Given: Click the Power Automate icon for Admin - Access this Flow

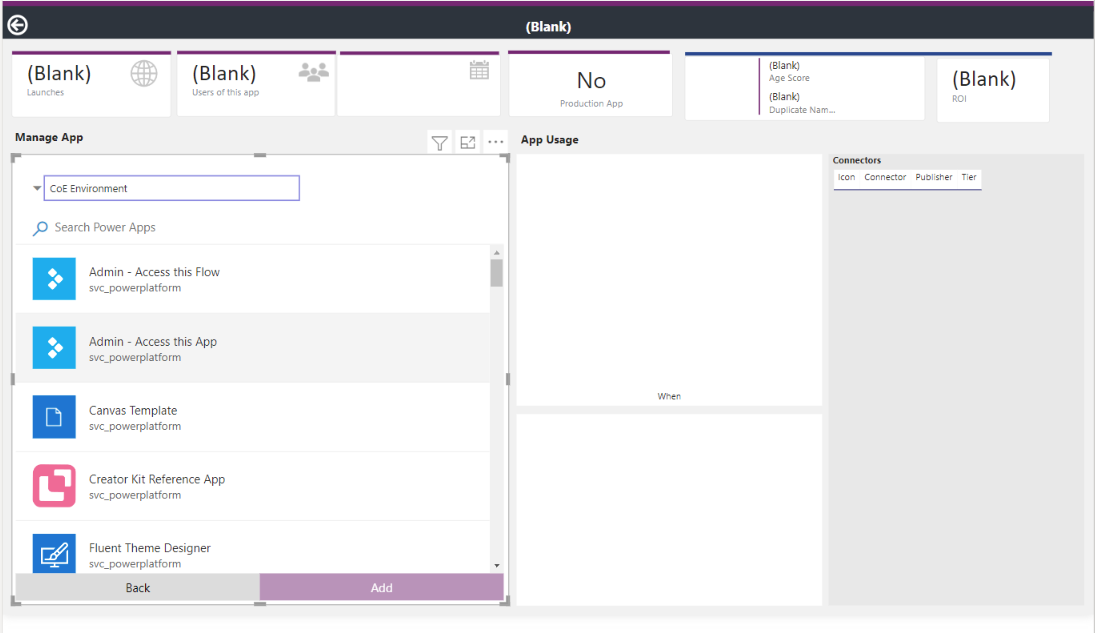Looking at the screenshot, I should click(x=54, y=278).
